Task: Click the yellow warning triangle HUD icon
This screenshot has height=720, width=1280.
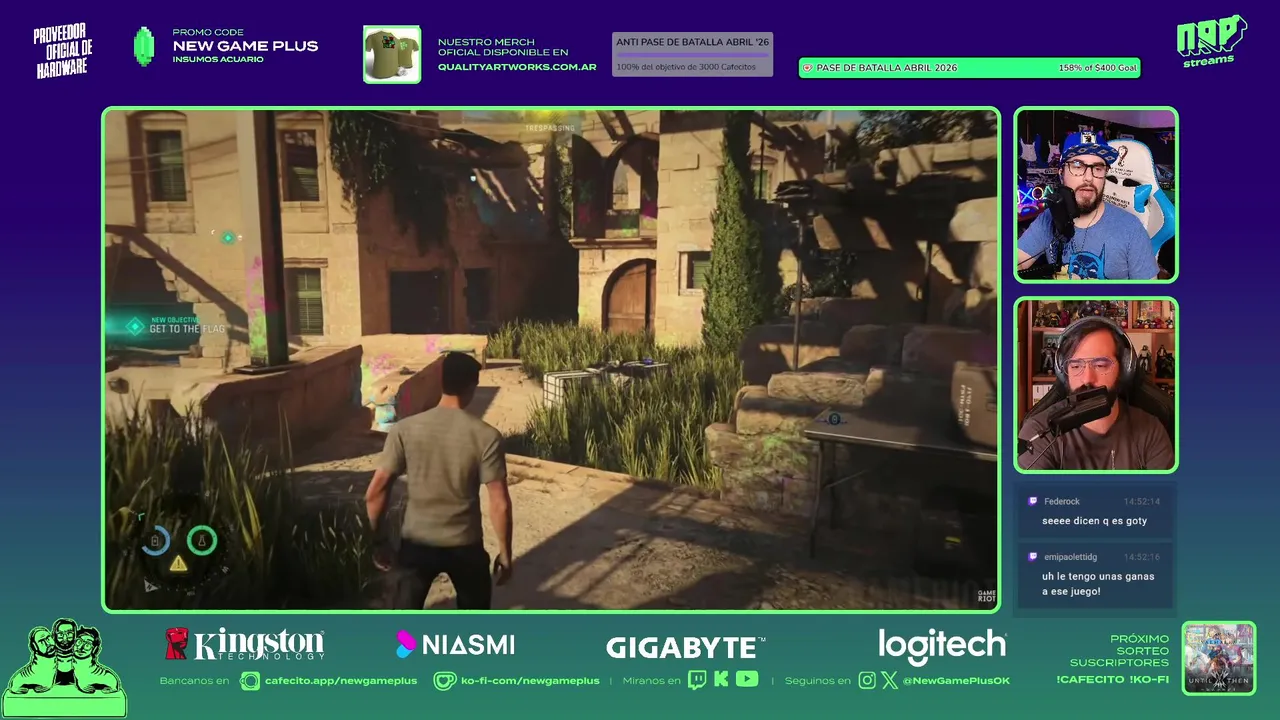Action: (178, 564)
